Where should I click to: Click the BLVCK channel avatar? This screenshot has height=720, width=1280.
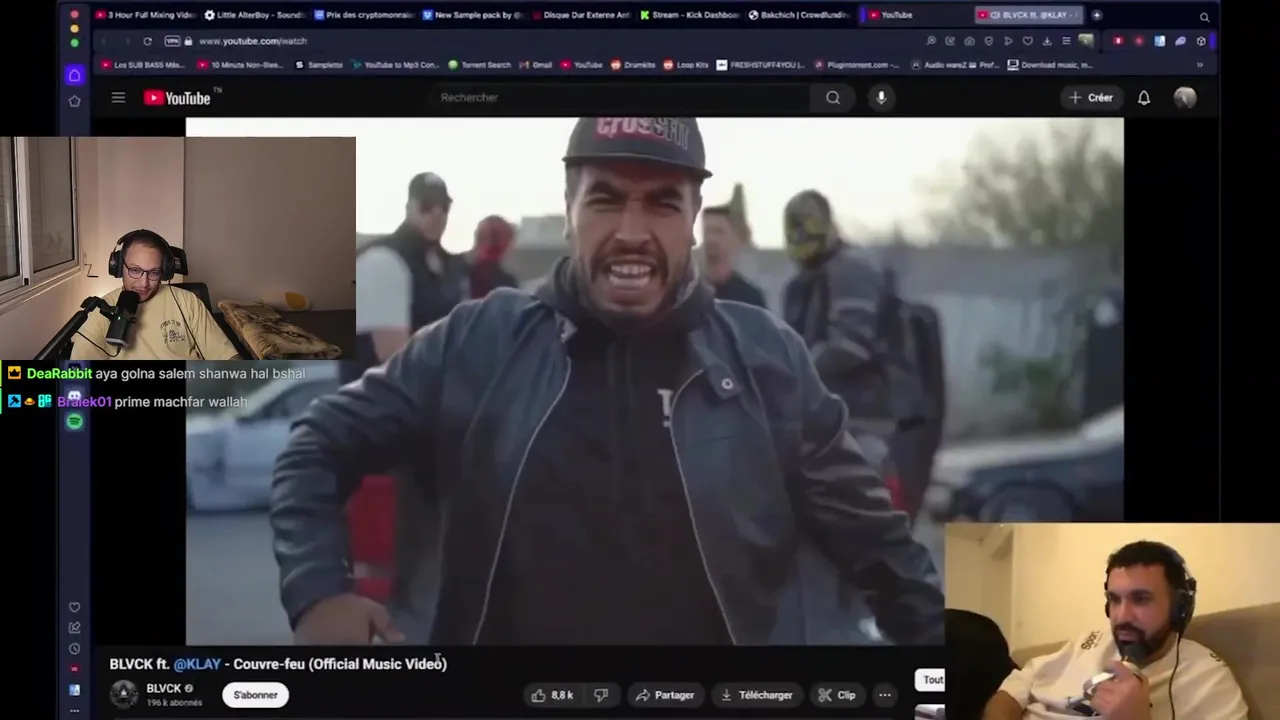[x=124, y=694]
